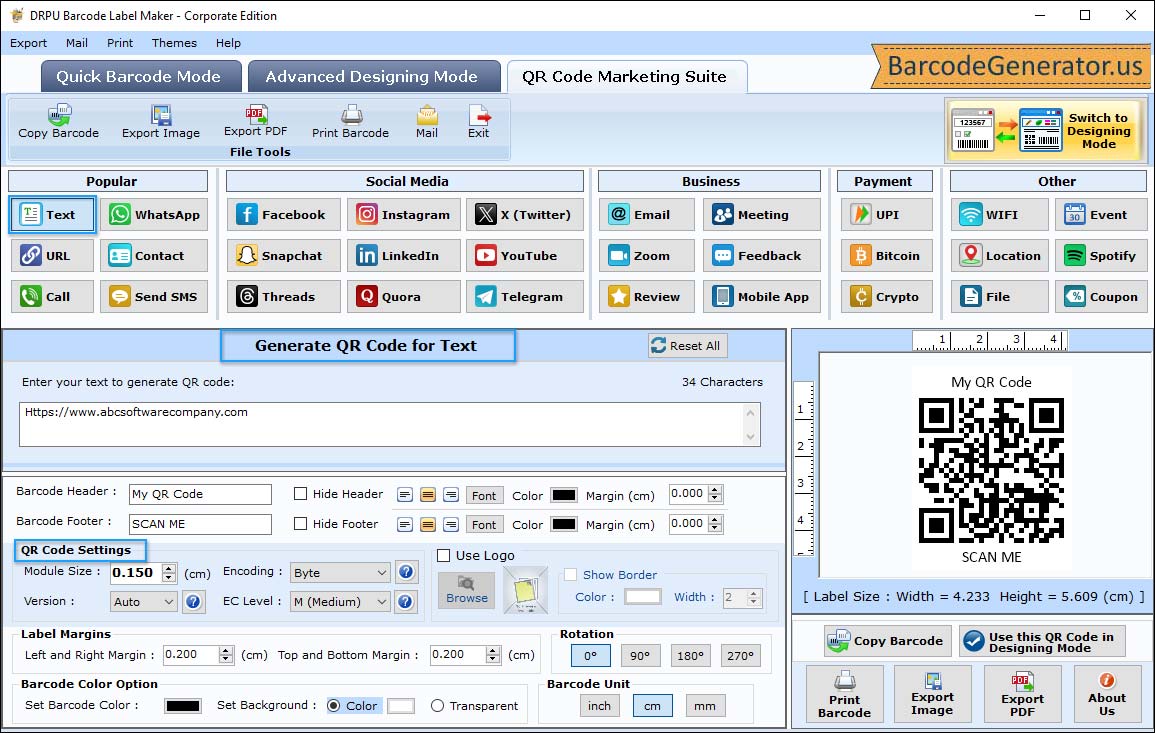Choose the Contact QR code type
Image resolution: width=1155 pixels, height=733 pixels.
tap(154, 256)
